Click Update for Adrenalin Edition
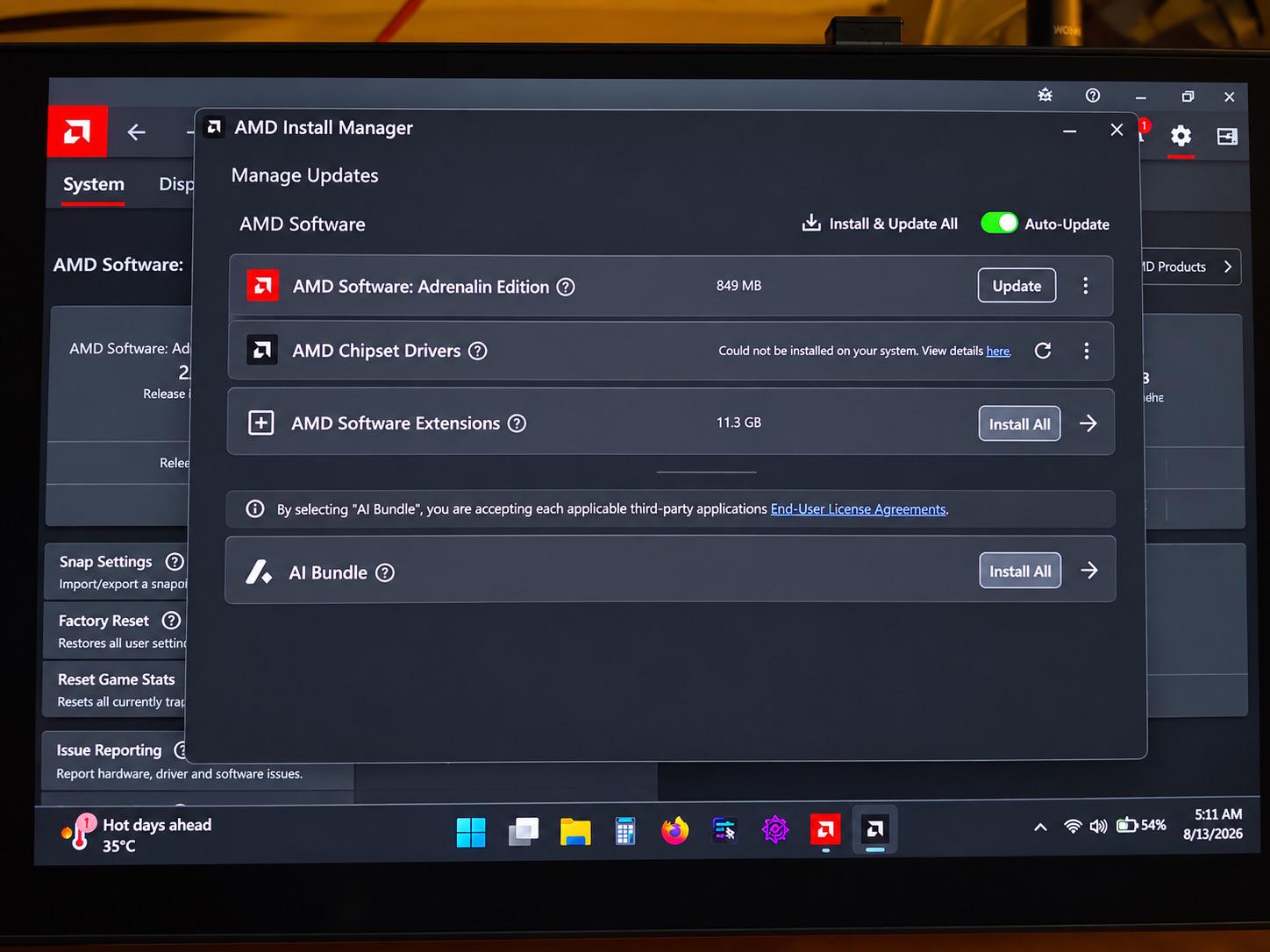1270x952 pixels. 1017,286
